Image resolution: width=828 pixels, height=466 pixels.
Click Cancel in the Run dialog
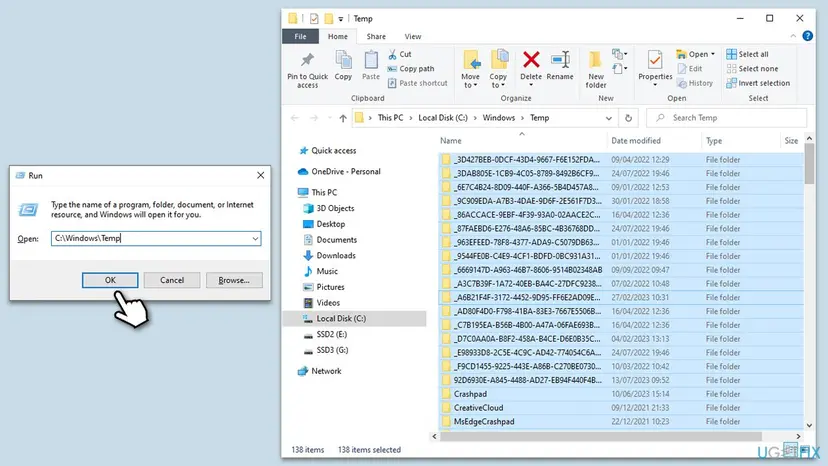[x=172, y=280]
